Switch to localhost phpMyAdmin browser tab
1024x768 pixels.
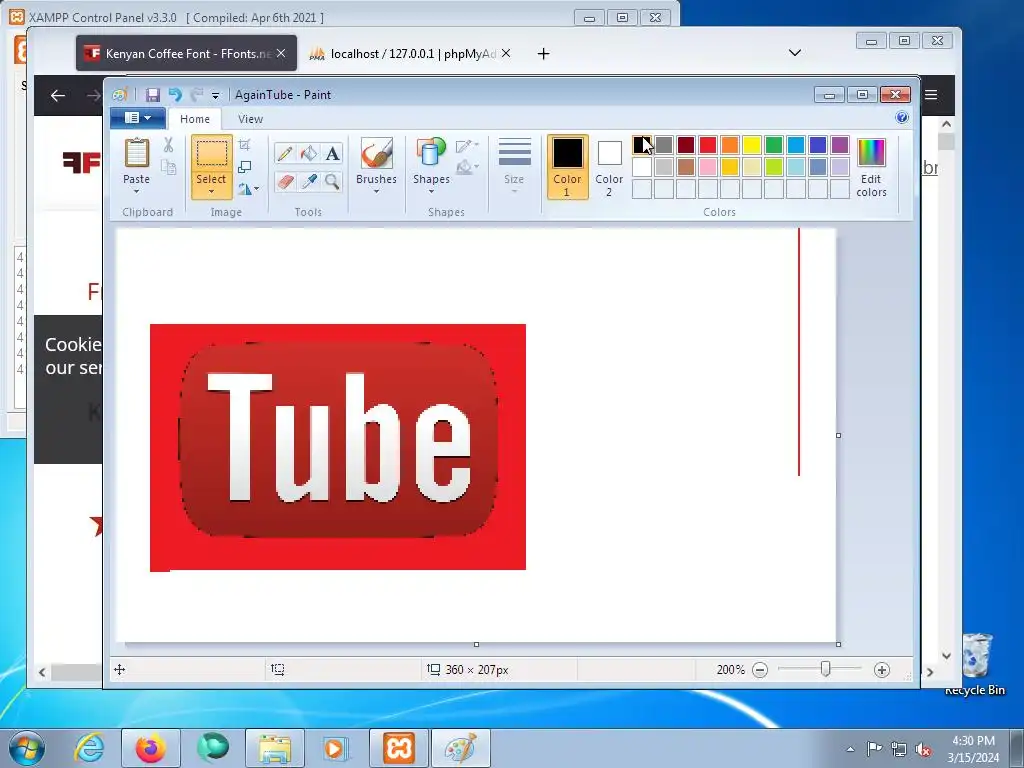tap(413, 54)
